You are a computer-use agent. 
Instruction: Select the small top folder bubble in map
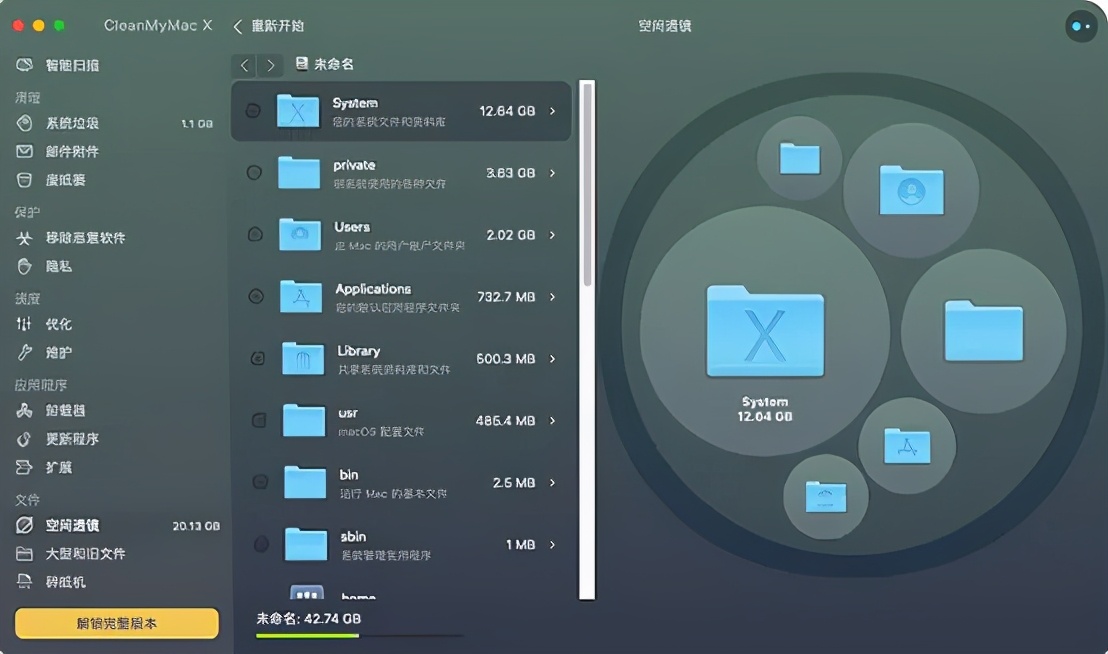(800, 158)
